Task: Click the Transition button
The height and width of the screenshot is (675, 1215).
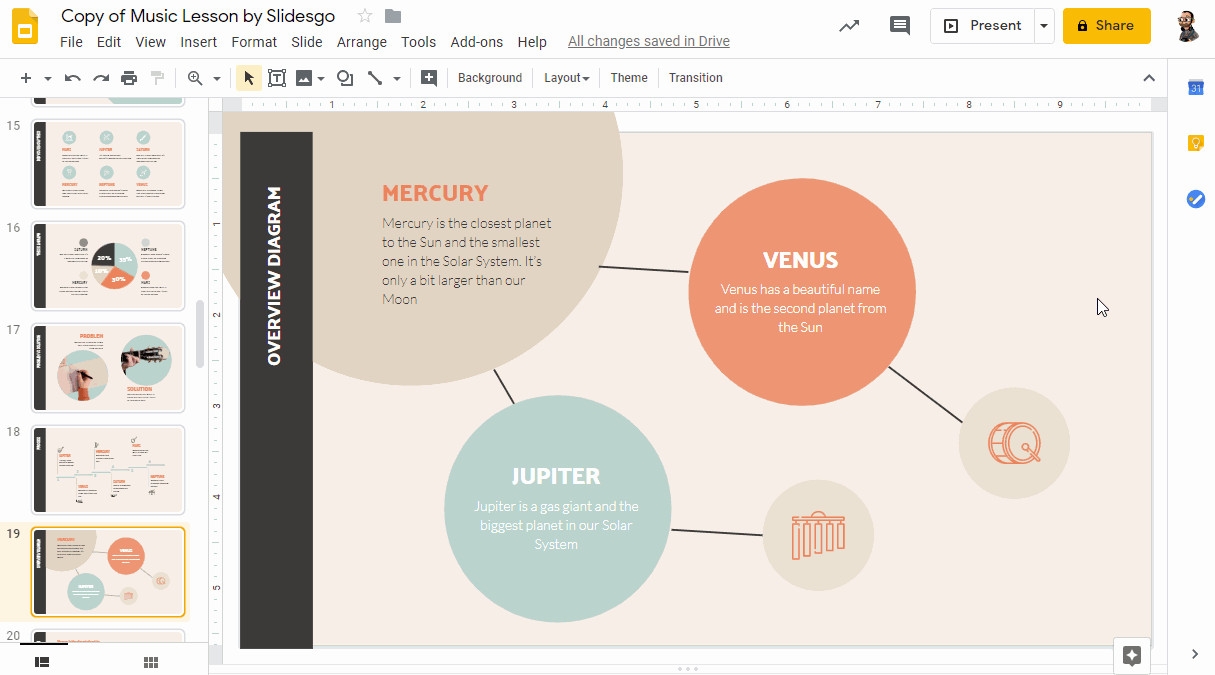Action: tap(696, 78)
